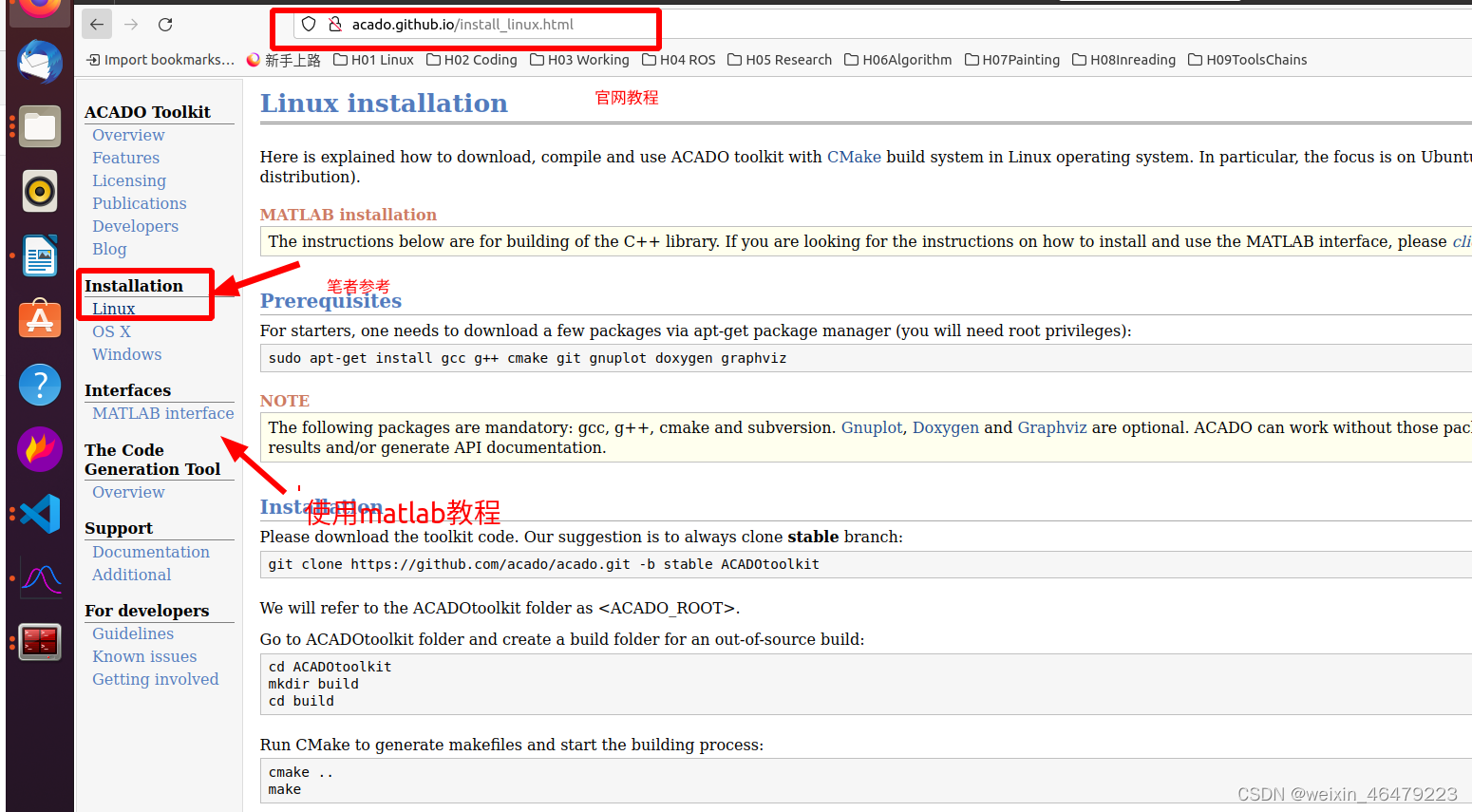Screen dimensions: 1472x812
Task: Click the 'cmake ..' code line
Action: click(301, 772)
